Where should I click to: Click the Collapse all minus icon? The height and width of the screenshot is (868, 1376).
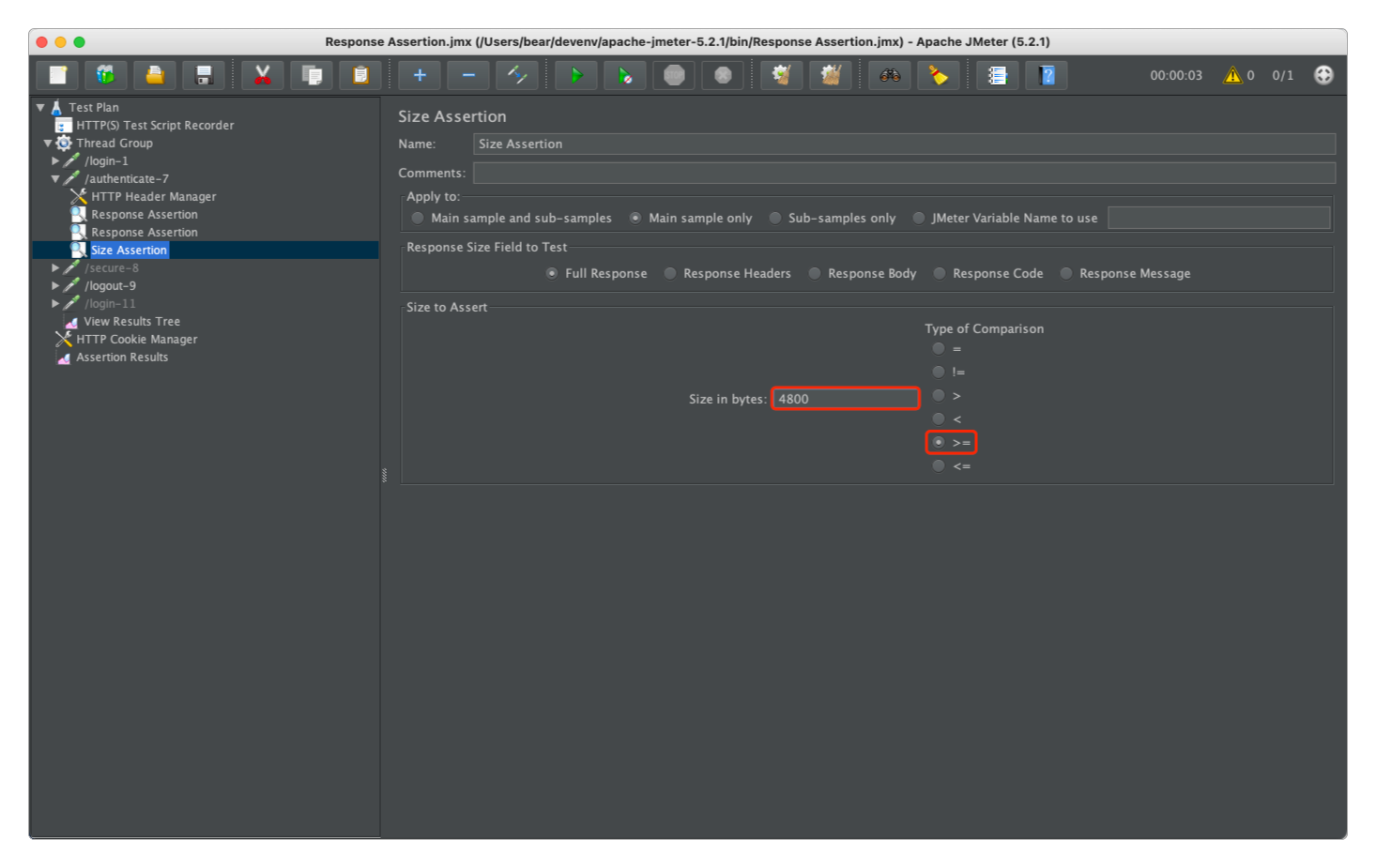tap(468, 75)
